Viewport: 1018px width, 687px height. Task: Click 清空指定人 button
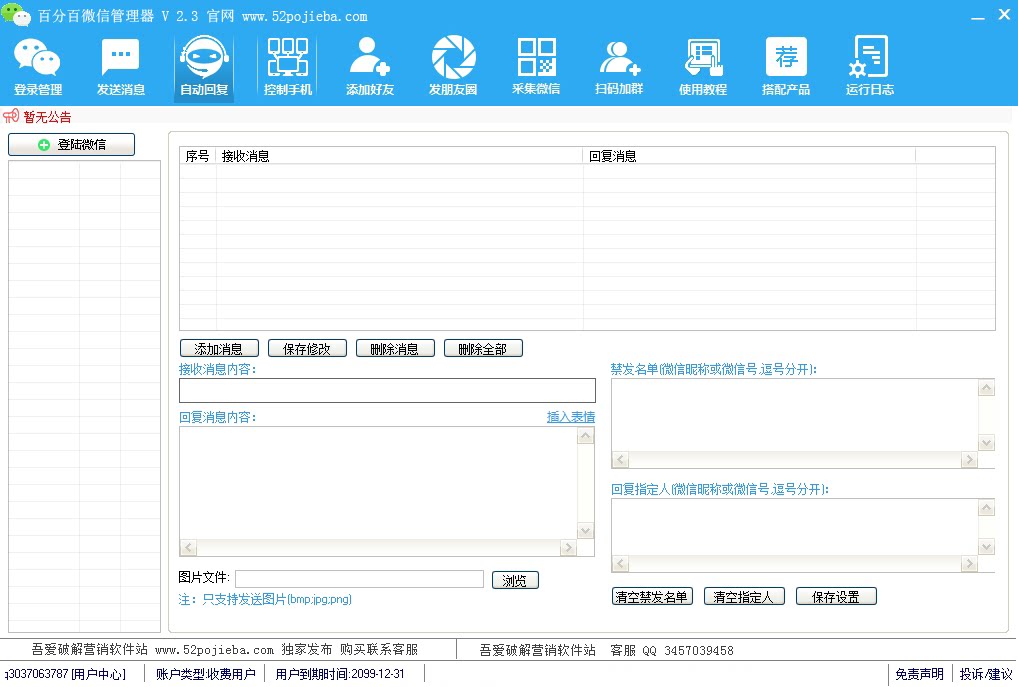coord(744,597)
